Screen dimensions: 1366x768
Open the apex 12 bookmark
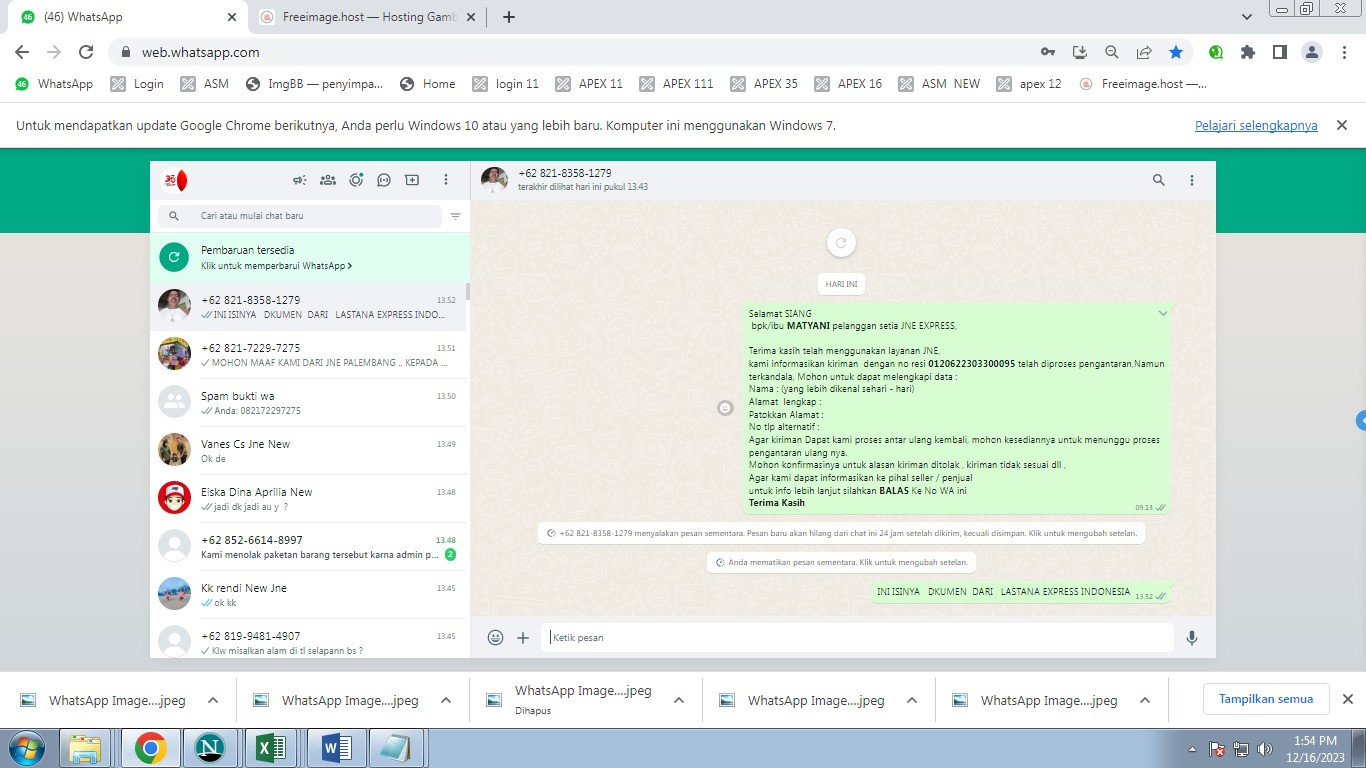pyautogui.click(x=1029, y=84)
